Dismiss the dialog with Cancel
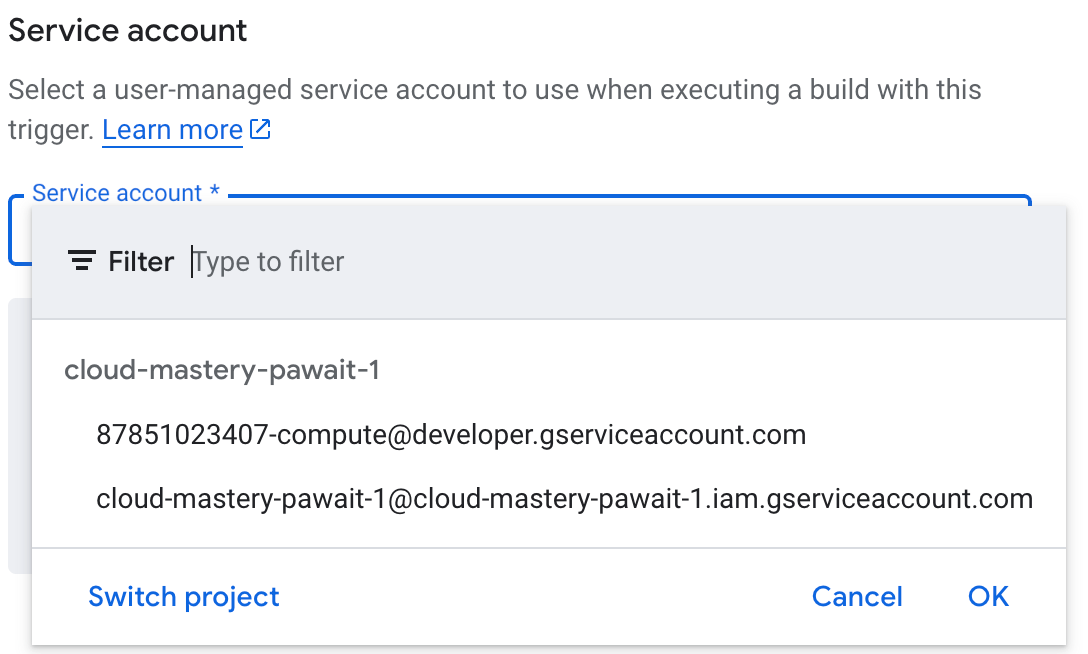1088x654 pixels. pos(857,596)
